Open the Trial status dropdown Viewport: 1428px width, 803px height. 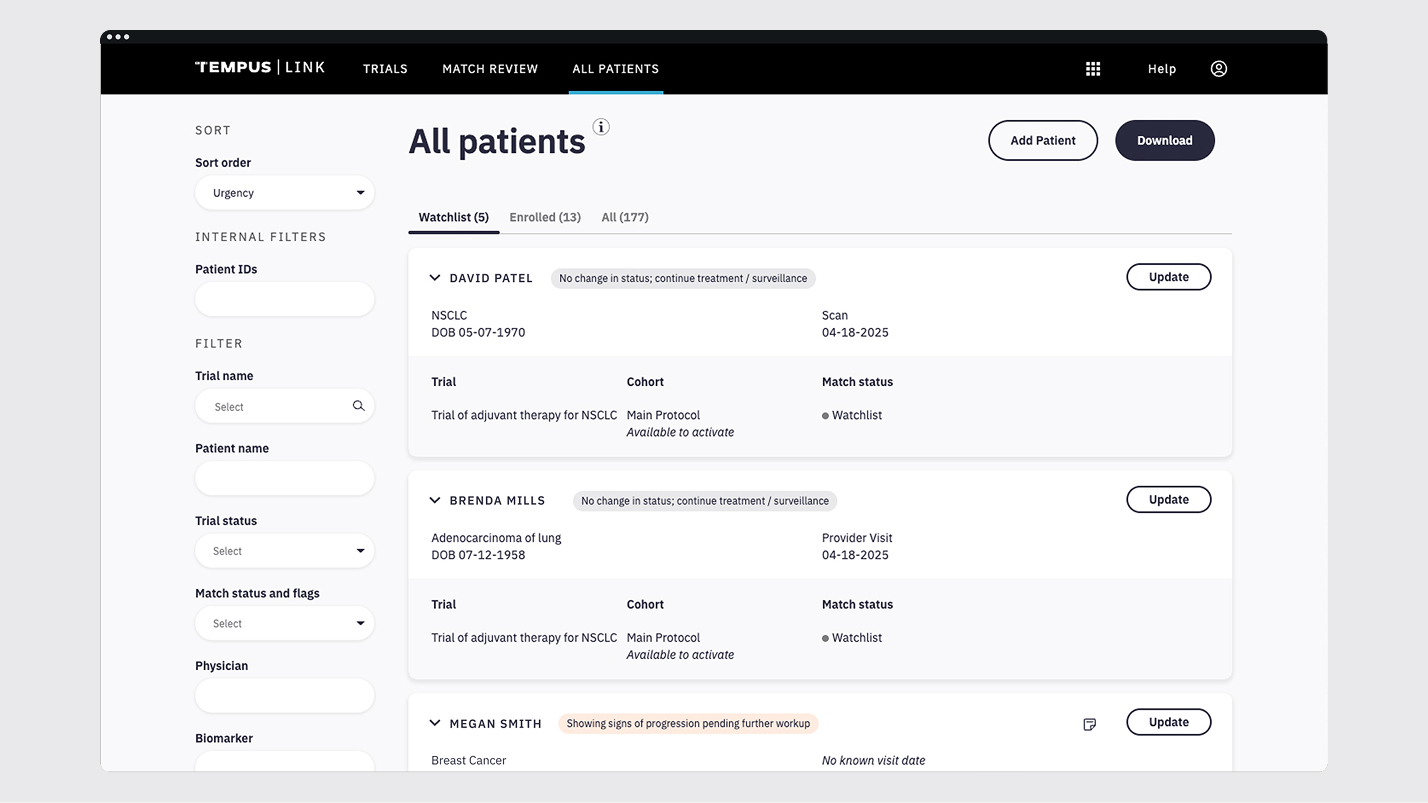285,551
